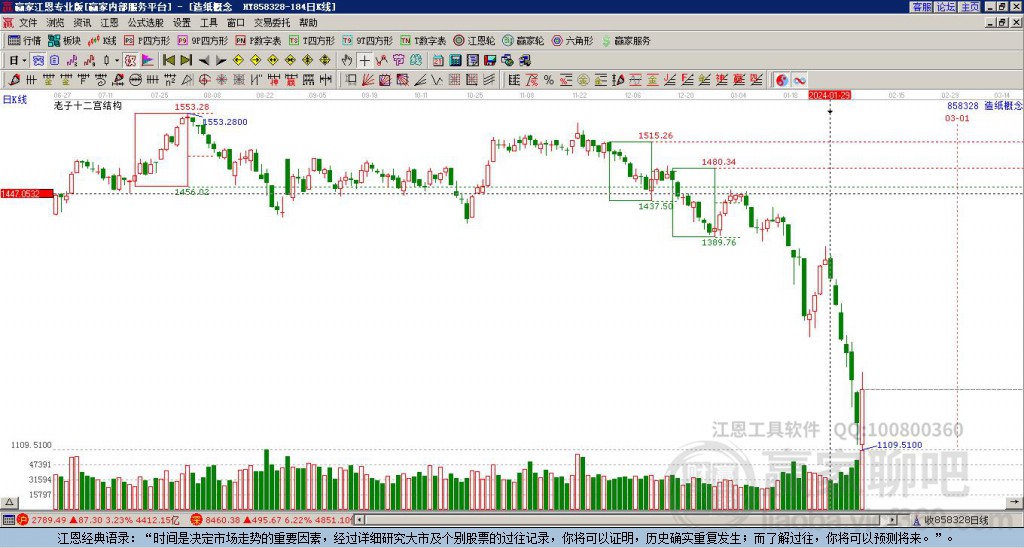1024x548 pixels.
Task: Click the 日K线 label
Action: click(x=15, y=99)
